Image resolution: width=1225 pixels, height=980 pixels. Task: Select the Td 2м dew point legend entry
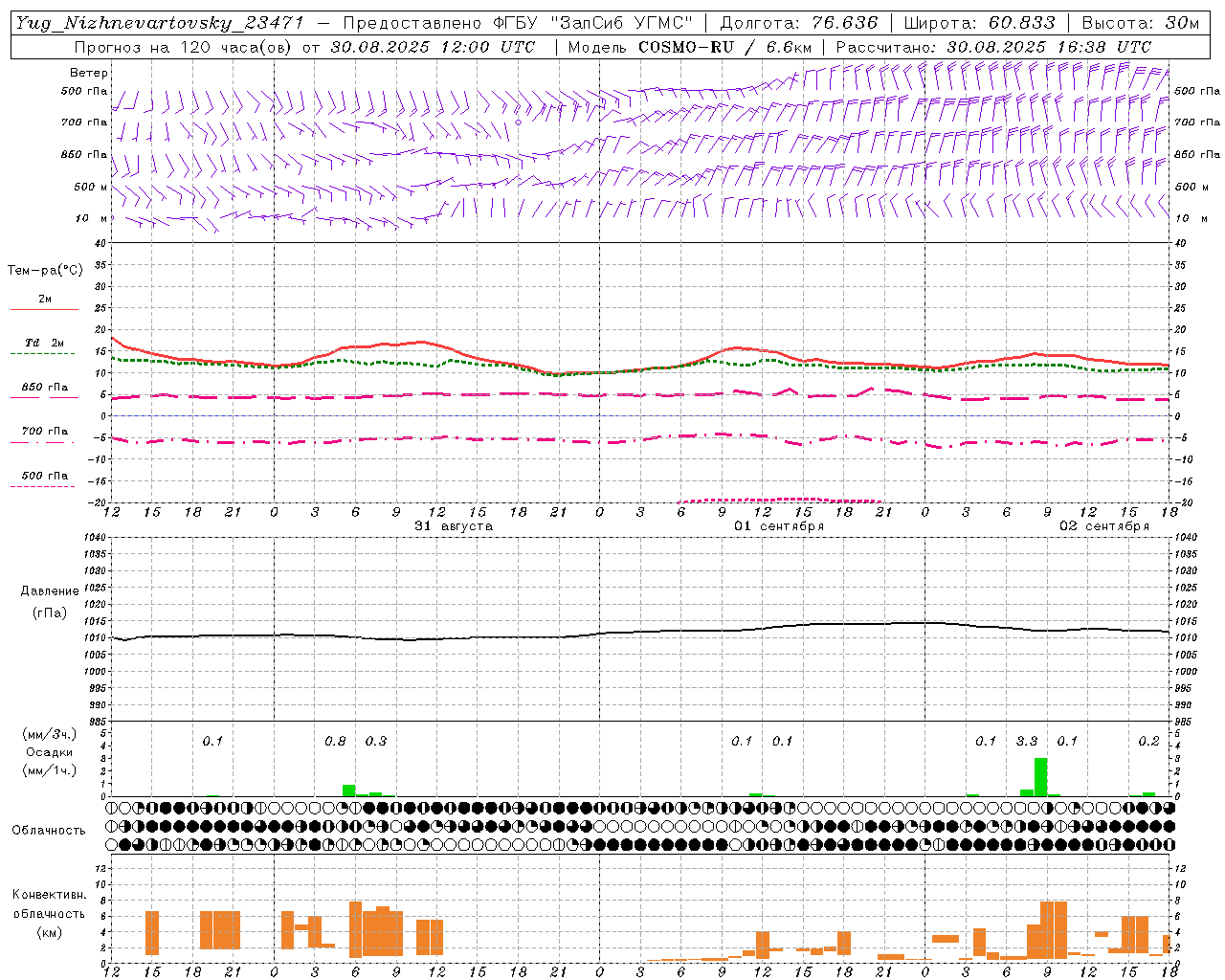pyautogui.click(x=44, y=343)
